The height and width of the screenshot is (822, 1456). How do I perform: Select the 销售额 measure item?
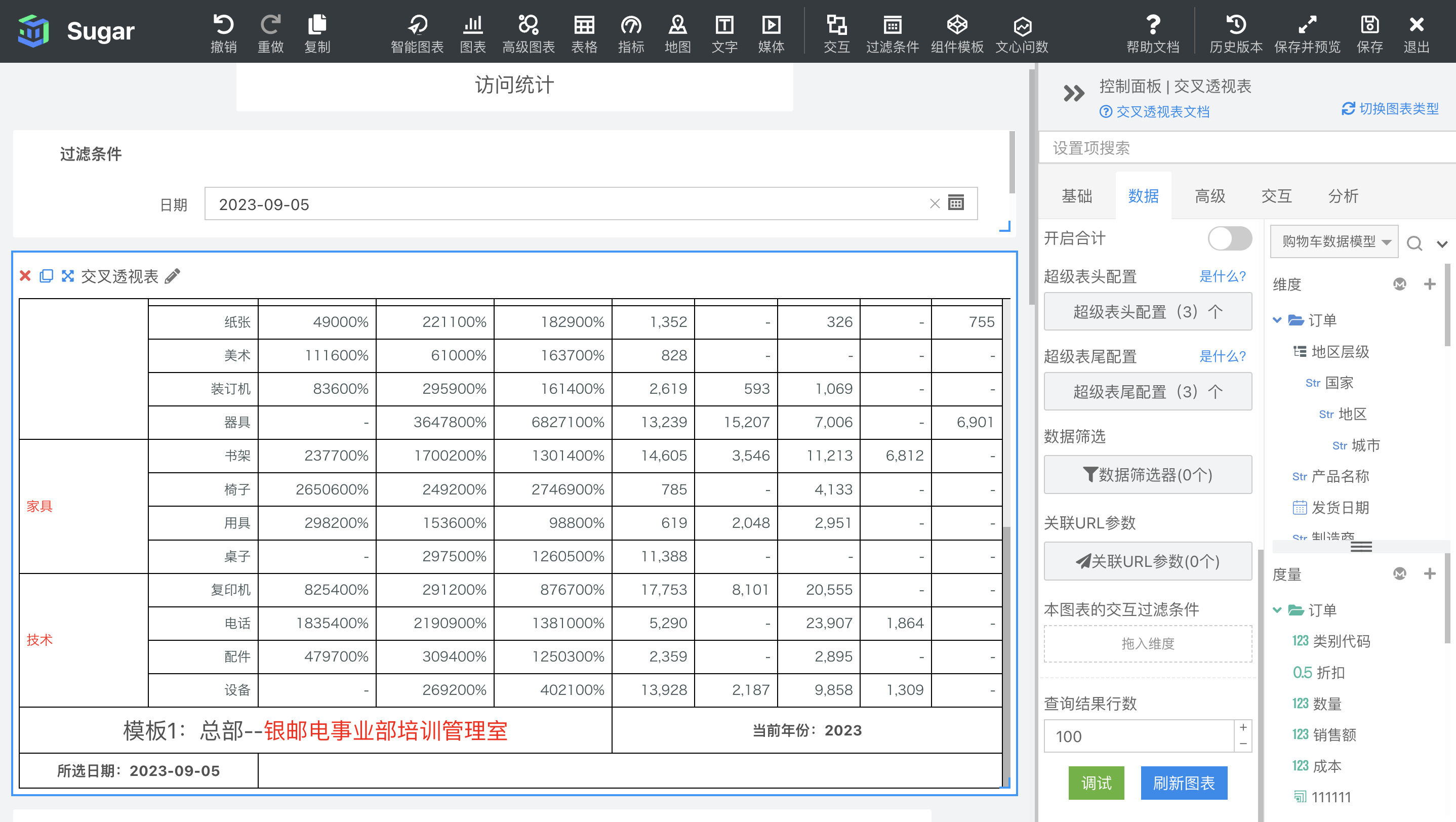tap(1324, 734)
